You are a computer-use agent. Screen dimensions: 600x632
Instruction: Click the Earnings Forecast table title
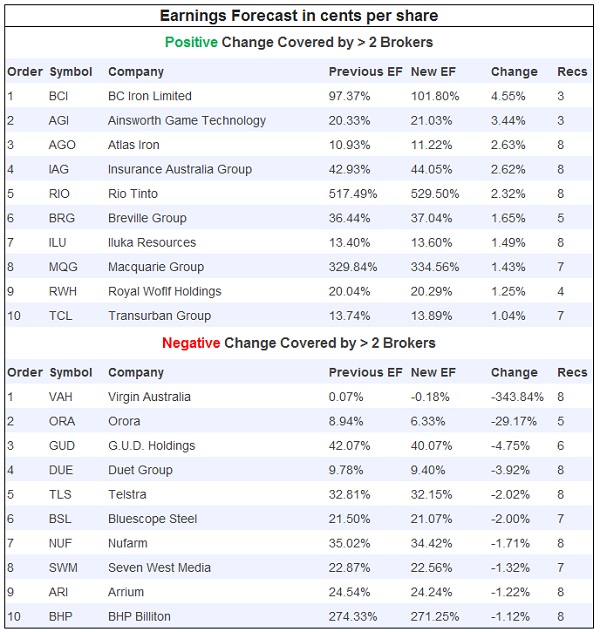click(299, 16)
